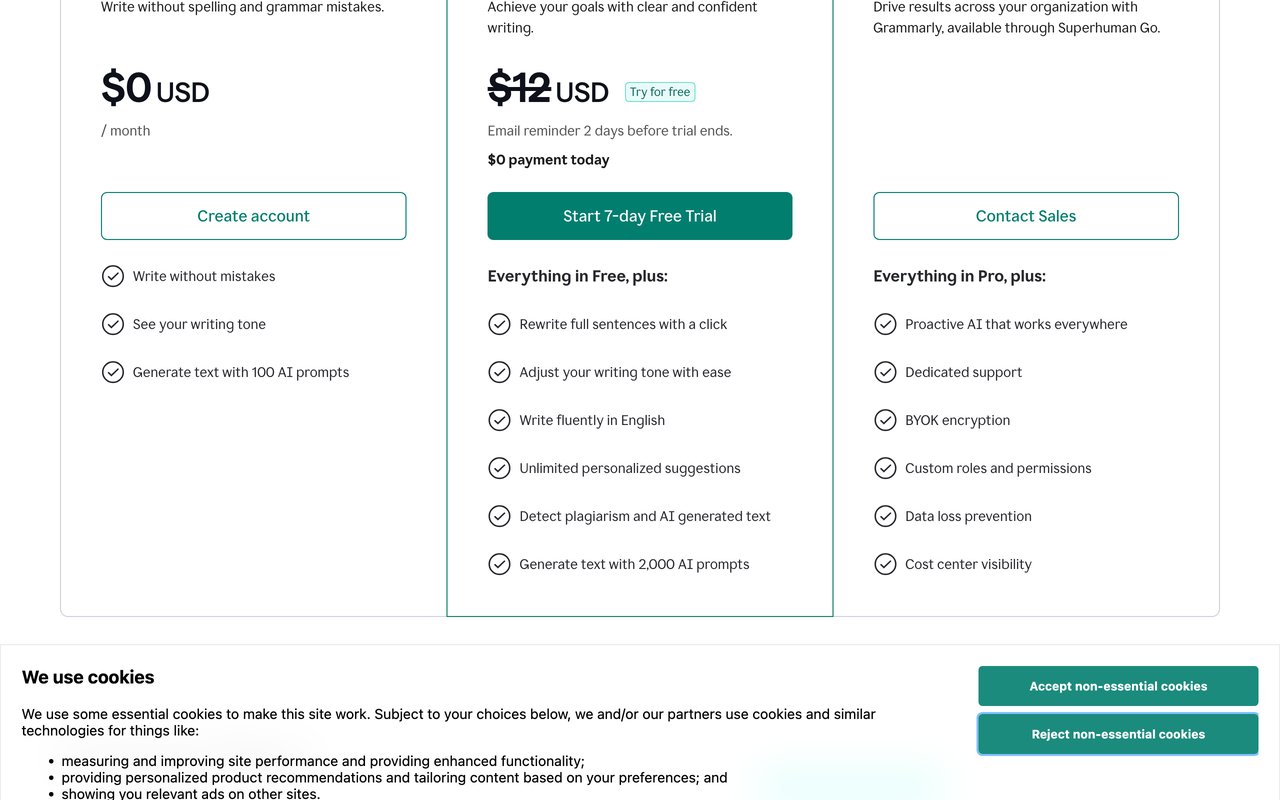Click the Try for free badge
1280x800 pixels.
pos(660,92)
